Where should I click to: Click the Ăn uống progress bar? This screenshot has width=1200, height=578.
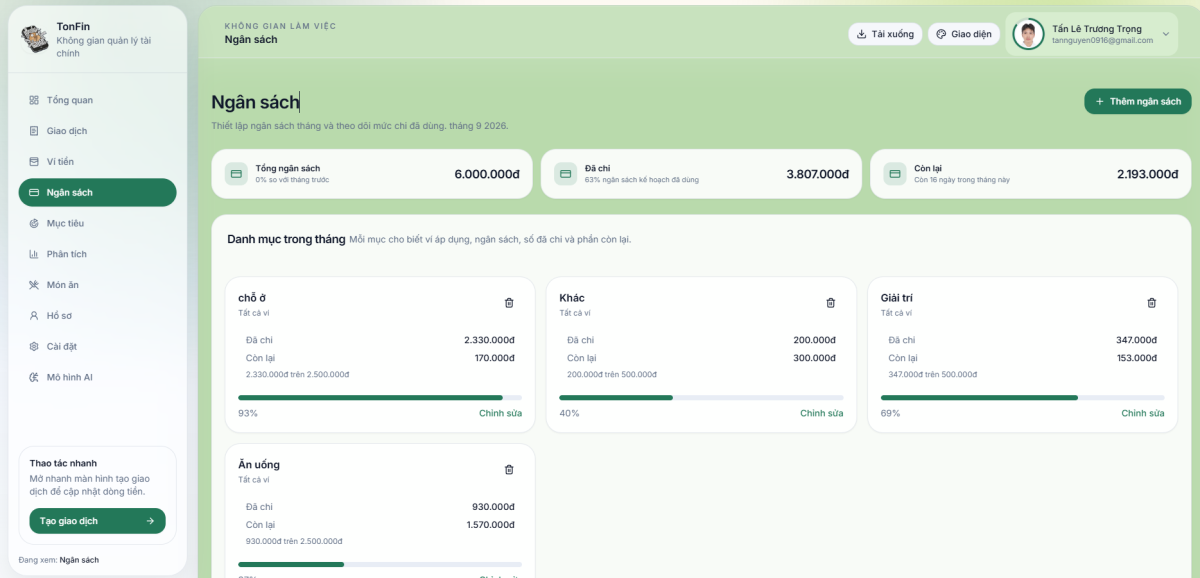click(x=380, y=564)
